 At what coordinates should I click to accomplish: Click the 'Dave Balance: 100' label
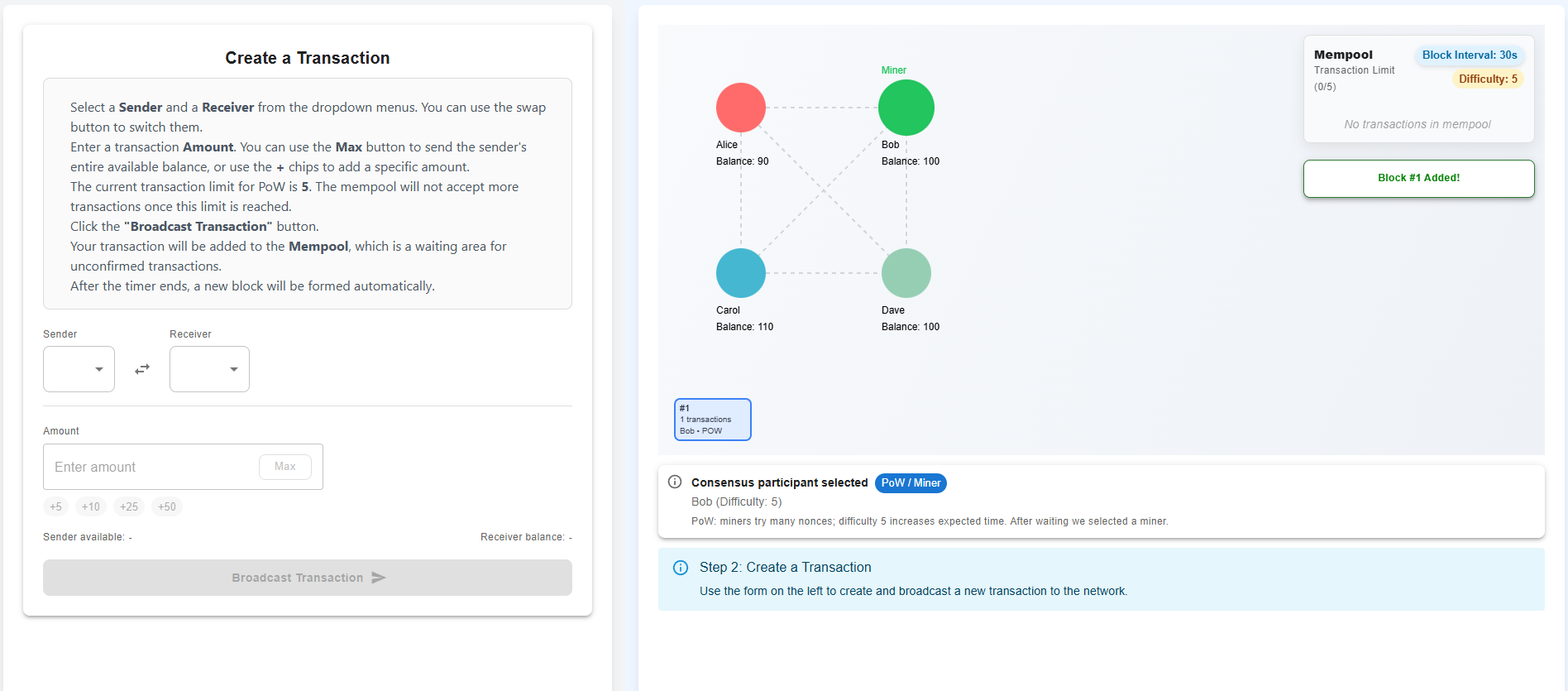(911, 319)
